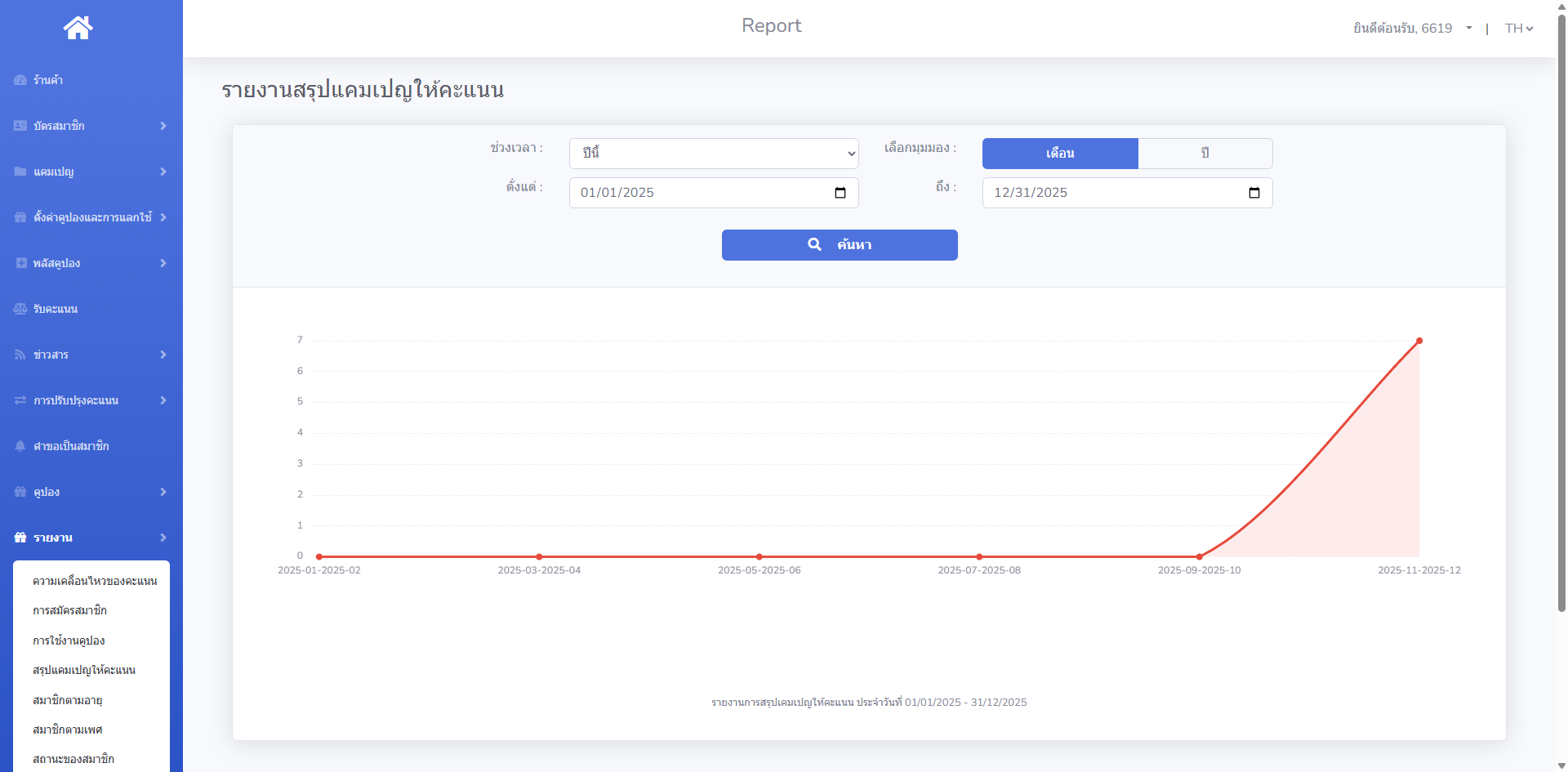Image resolution: width=1568 pixels, height=772 pixels.
Task: Expand the คูปอง menu chevron
Action: [x=163, y=492]
